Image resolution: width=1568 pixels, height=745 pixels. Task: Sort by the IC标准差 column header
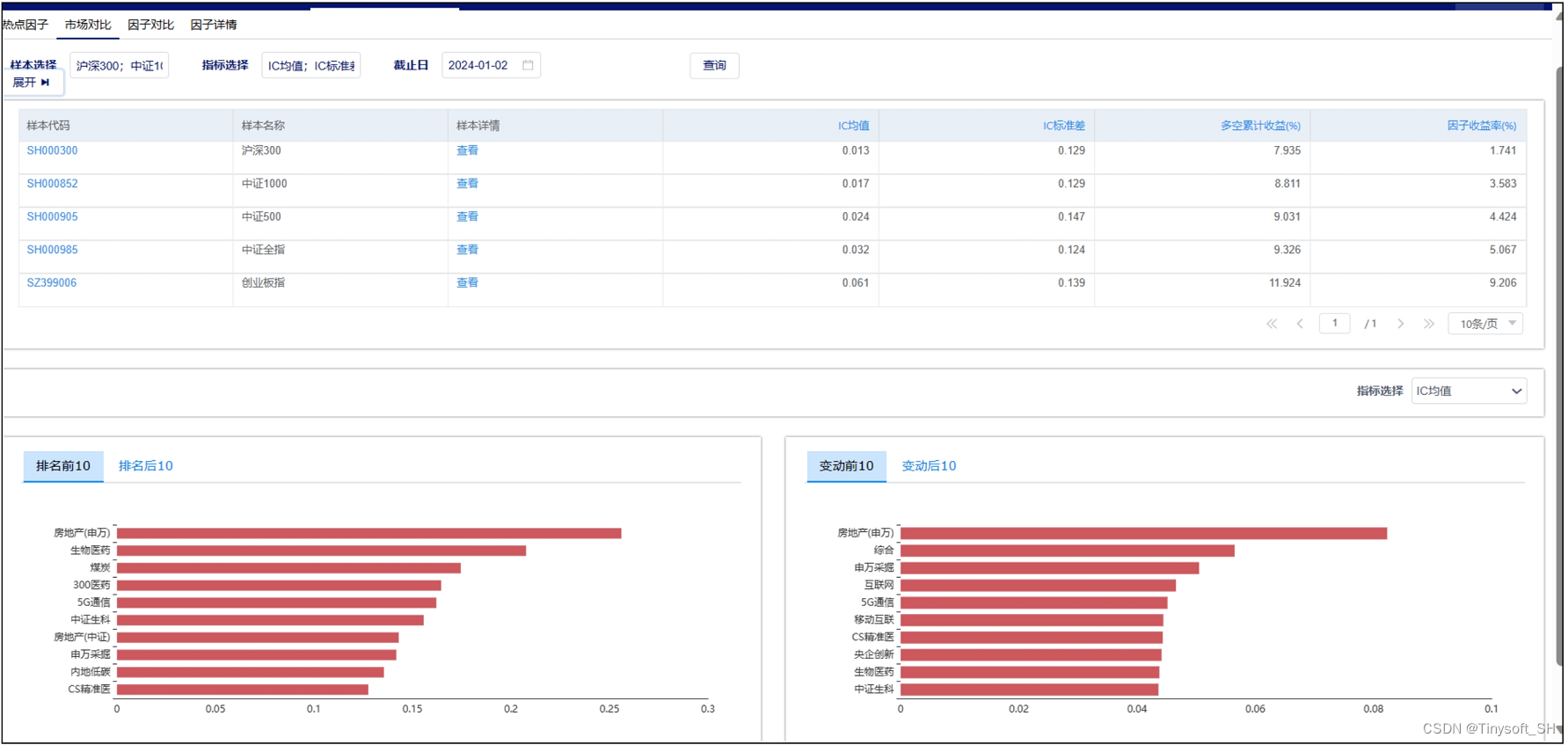1064,126
